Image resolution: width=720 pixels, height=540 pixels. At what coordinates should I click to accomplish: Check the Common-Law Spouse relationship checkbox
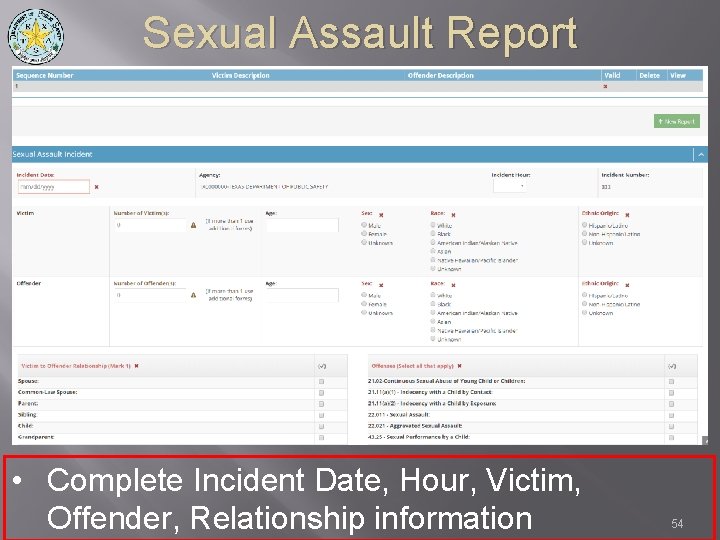click(321, 393)
